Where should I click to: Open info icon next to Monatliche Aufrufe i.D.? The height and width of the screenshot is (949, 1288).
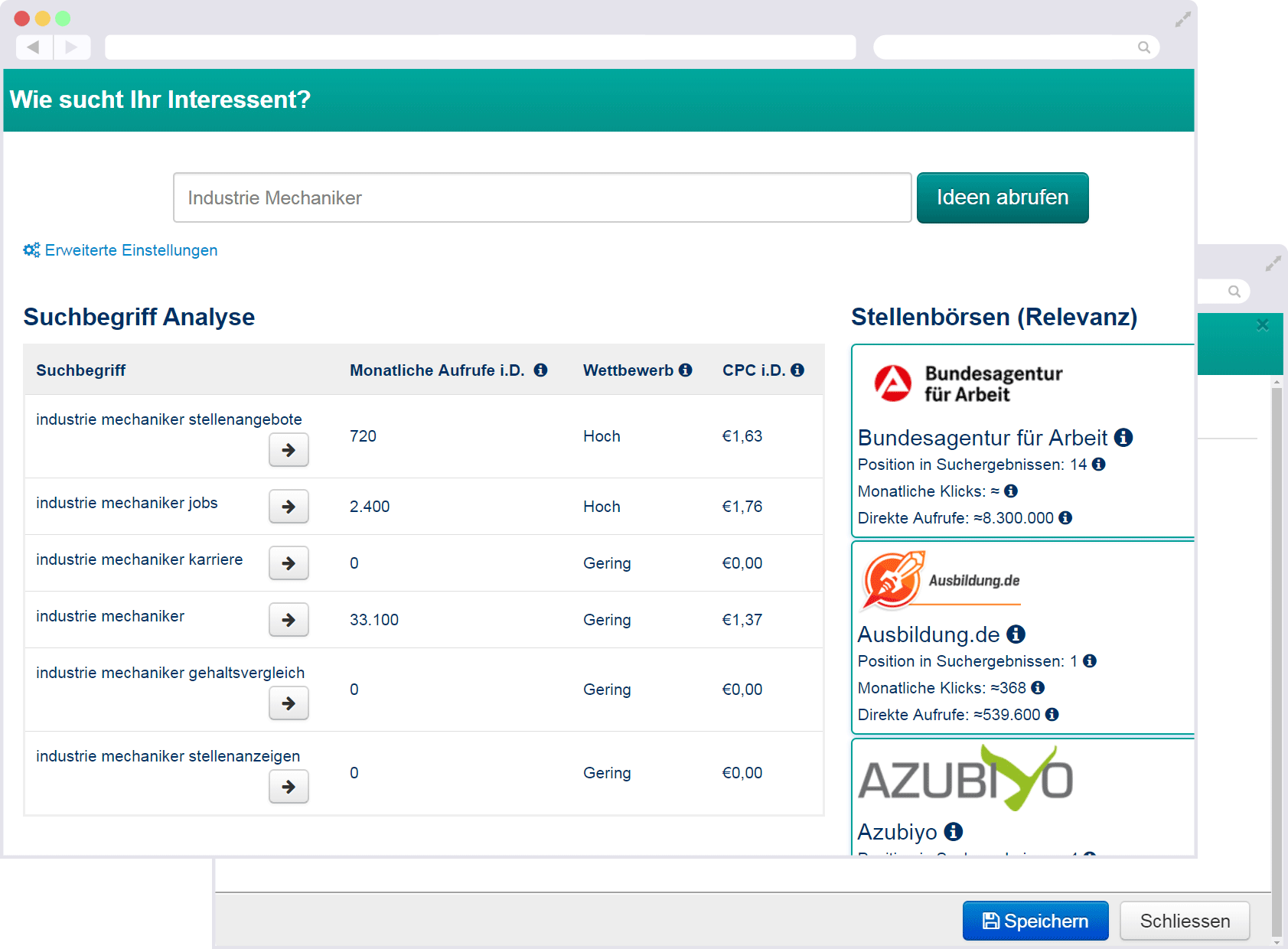point(540,370)
